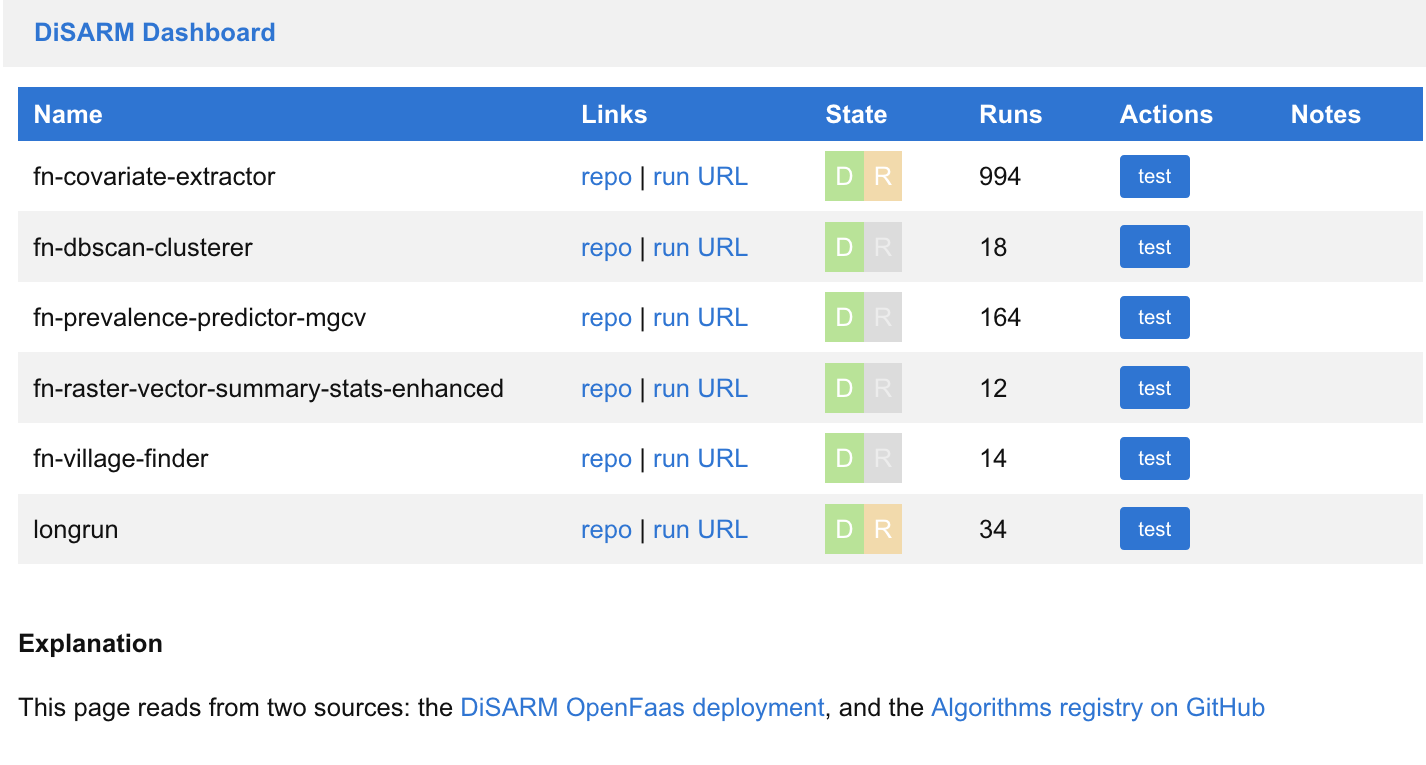Click green D state badge for fn-covariate-extractor

(844, 177)
